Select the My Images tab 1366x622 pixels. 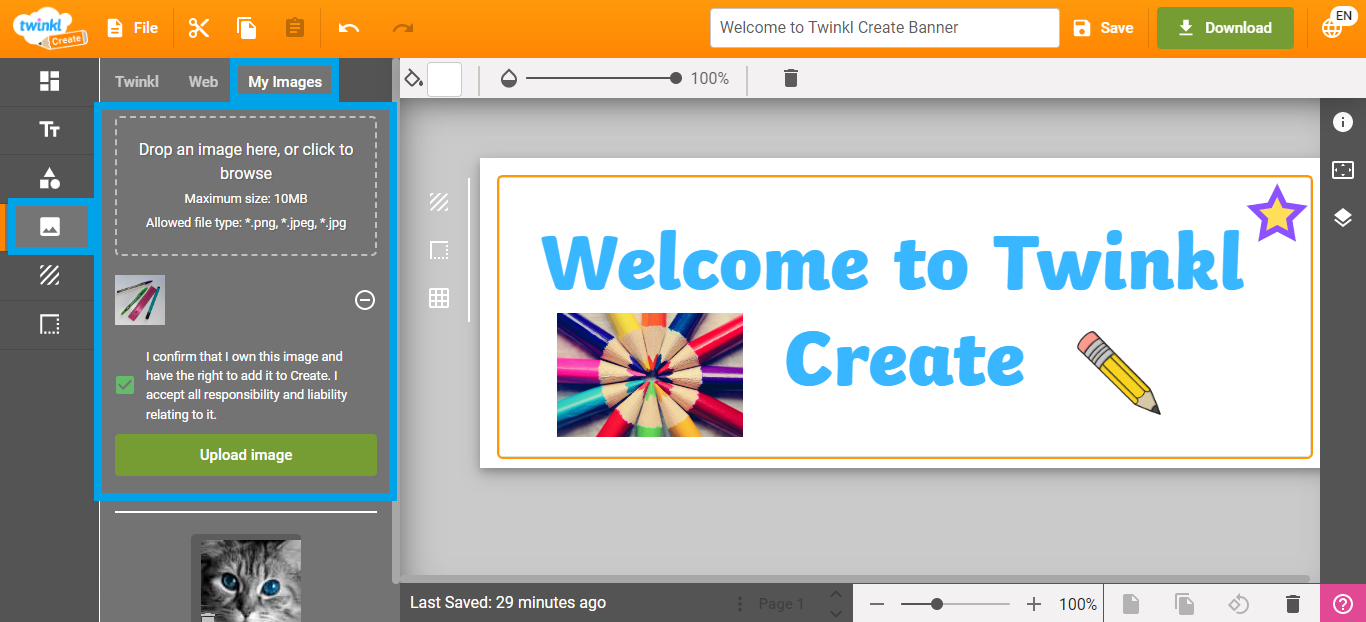tap(285, 82)
